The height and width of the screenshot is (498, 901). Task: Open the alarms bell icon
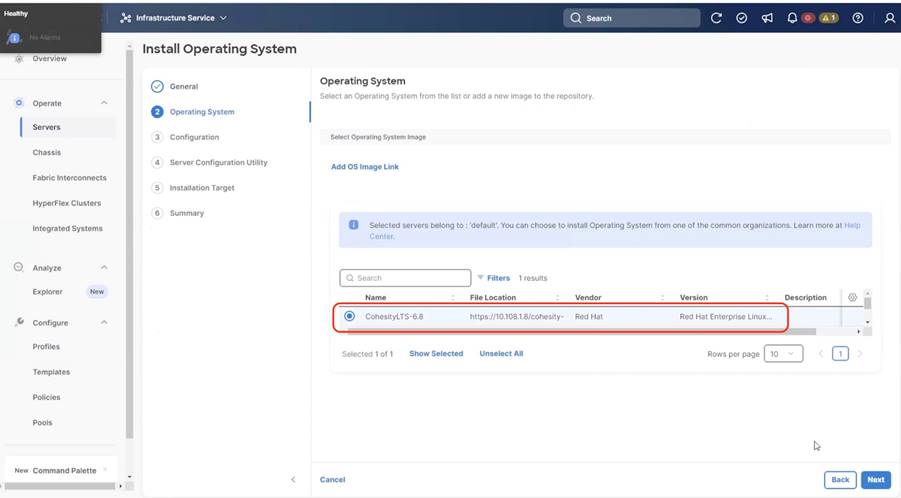(x=793, y=18)
